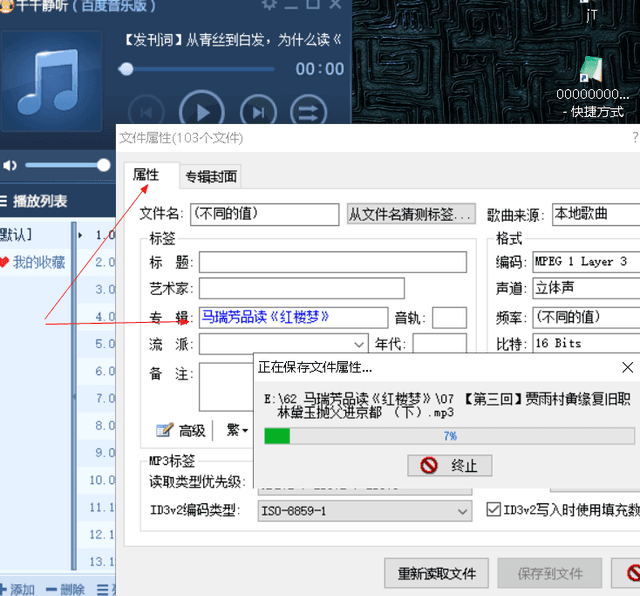Click into the 专辑 album text field
Viewport: 640px width, 596px height.
292,317
